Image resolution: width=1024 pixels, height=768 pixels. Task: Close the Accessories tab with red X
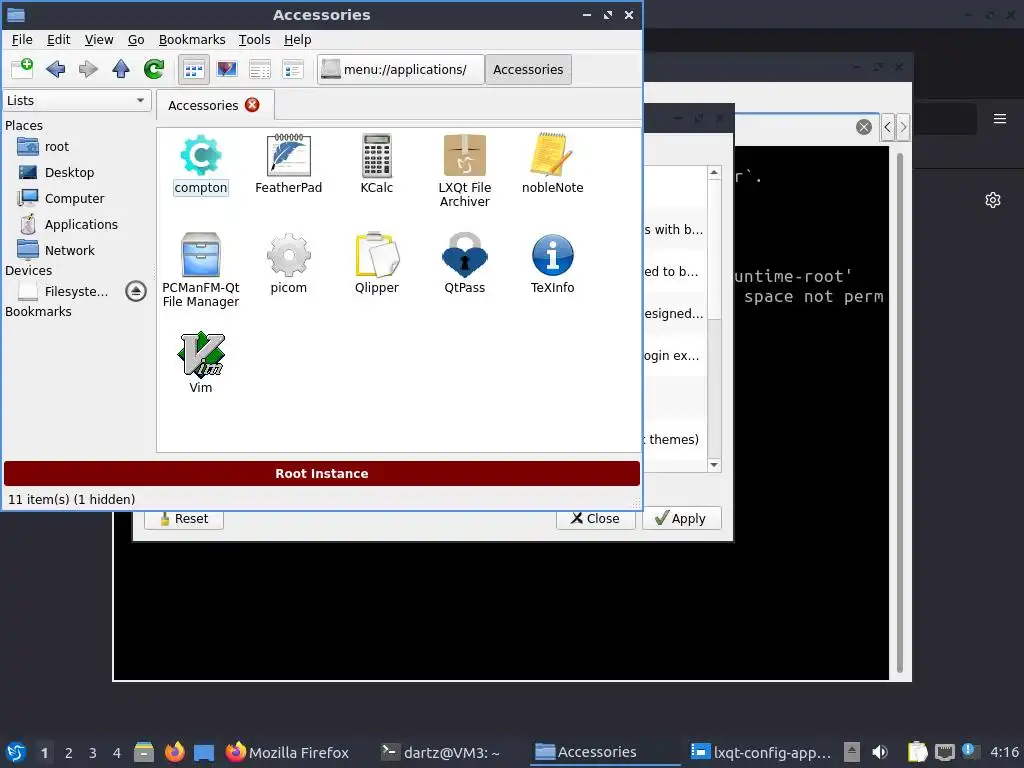pos(252,105)
